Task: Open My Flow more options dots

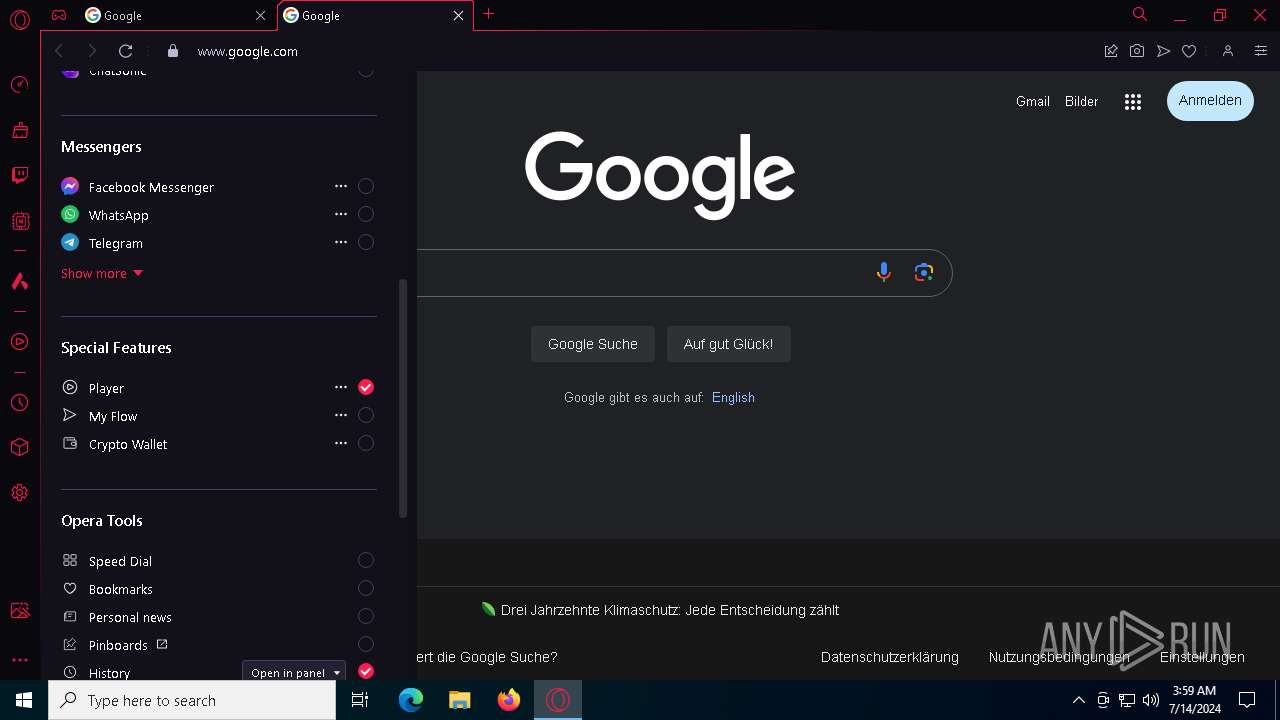Action: point(341,415)
